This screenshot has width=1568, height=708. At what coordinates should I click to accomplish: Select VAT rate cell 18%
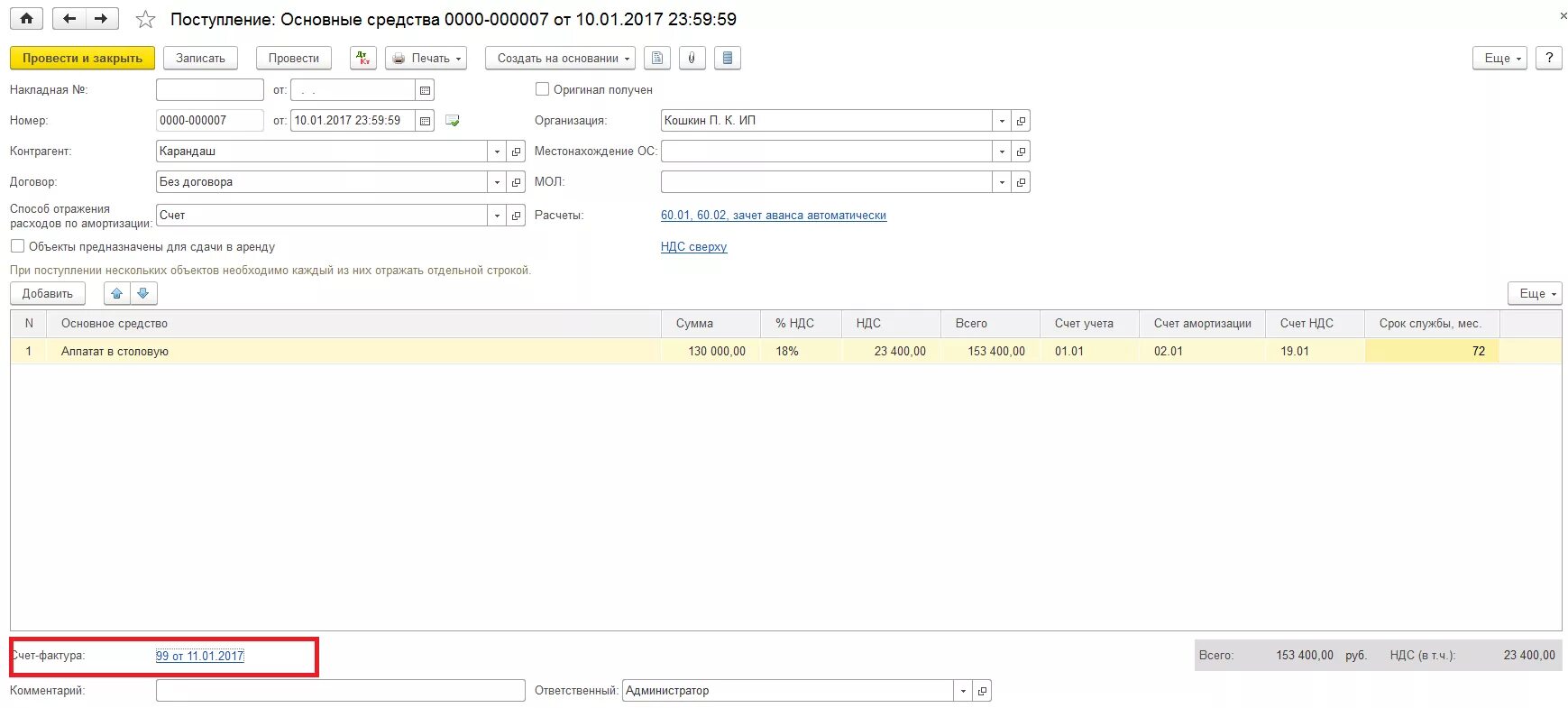(x=801, y=352)
